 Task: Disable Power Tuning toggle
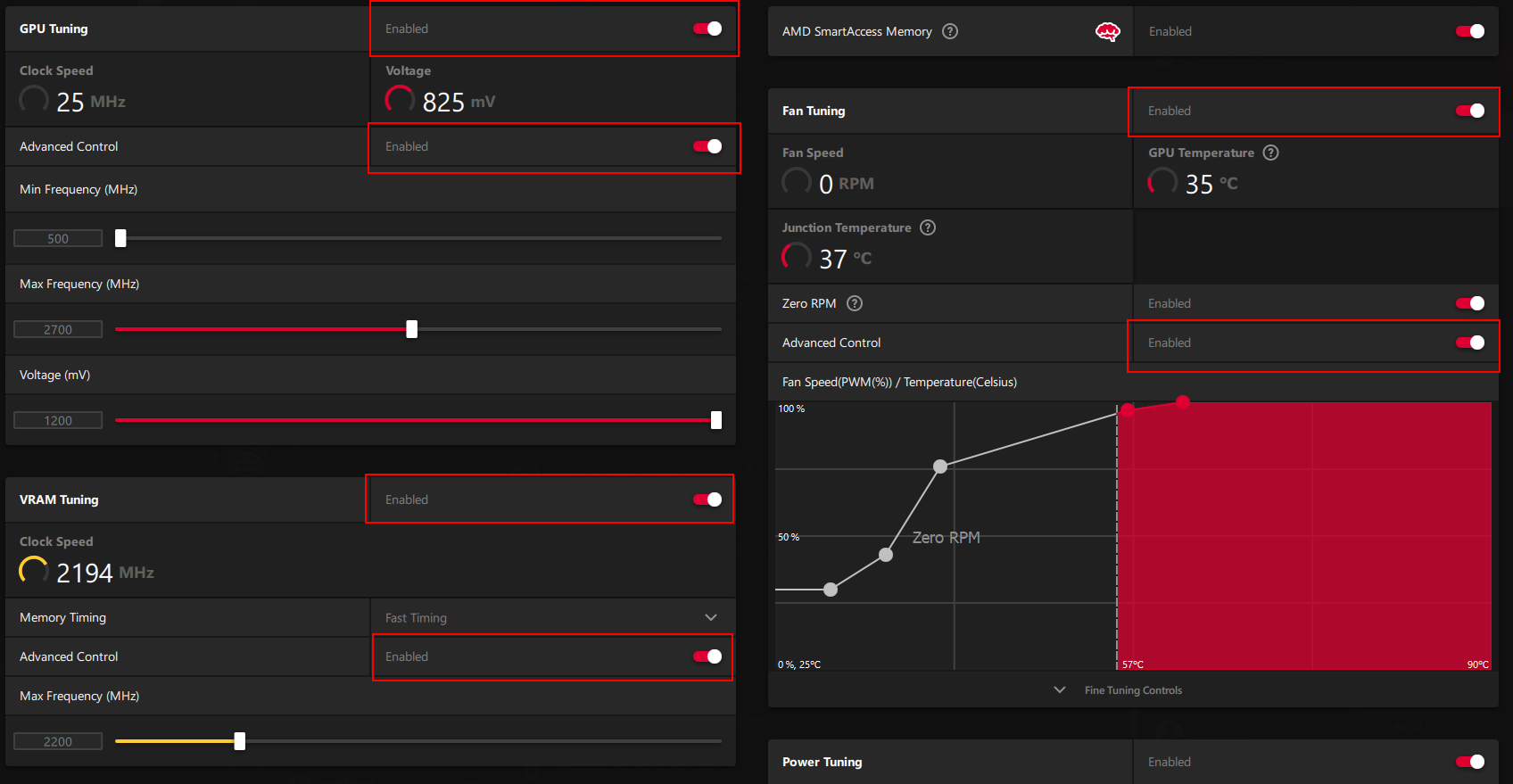[x=1469, y=762]
